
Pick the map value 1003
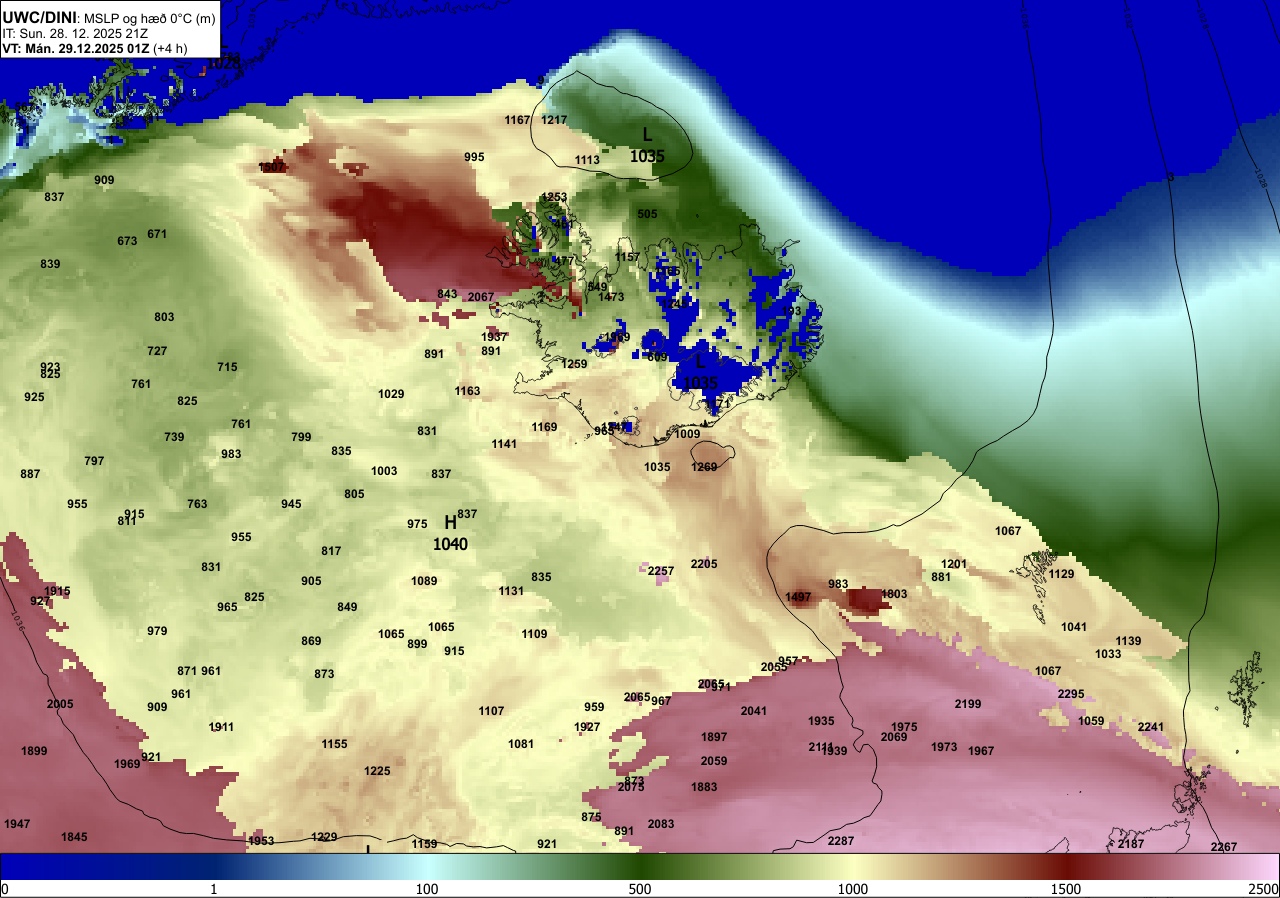384,471
